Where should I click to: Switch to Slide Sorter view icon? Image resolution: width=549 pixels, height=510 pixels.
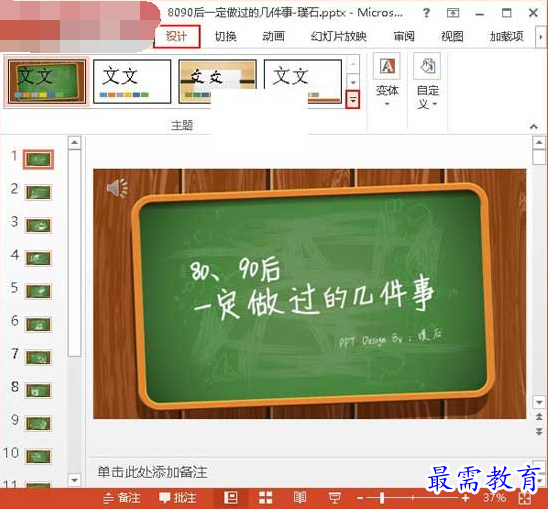click(x=265, y=497)
